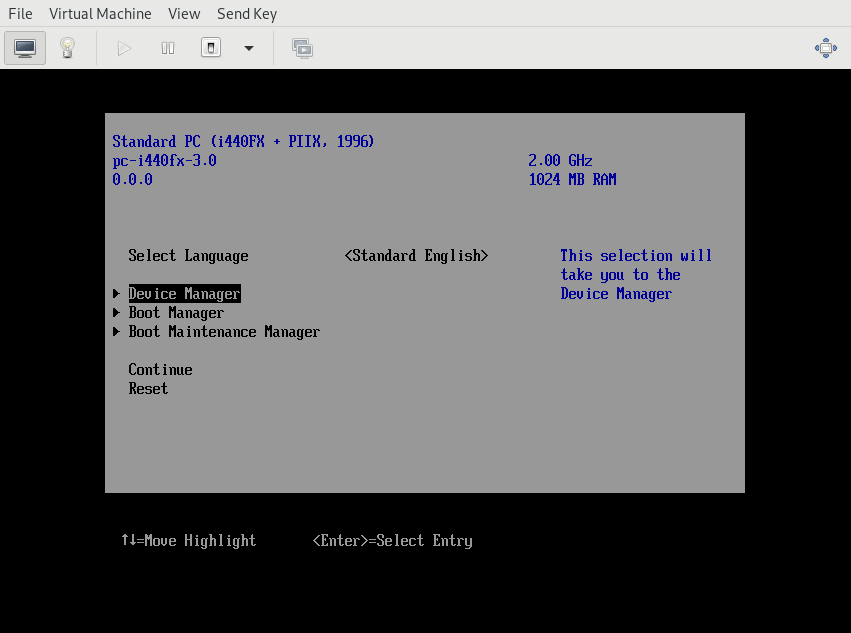Click the triangle beside Boot Manager
Screen dimensions: 851x633
tap(117, 313)
